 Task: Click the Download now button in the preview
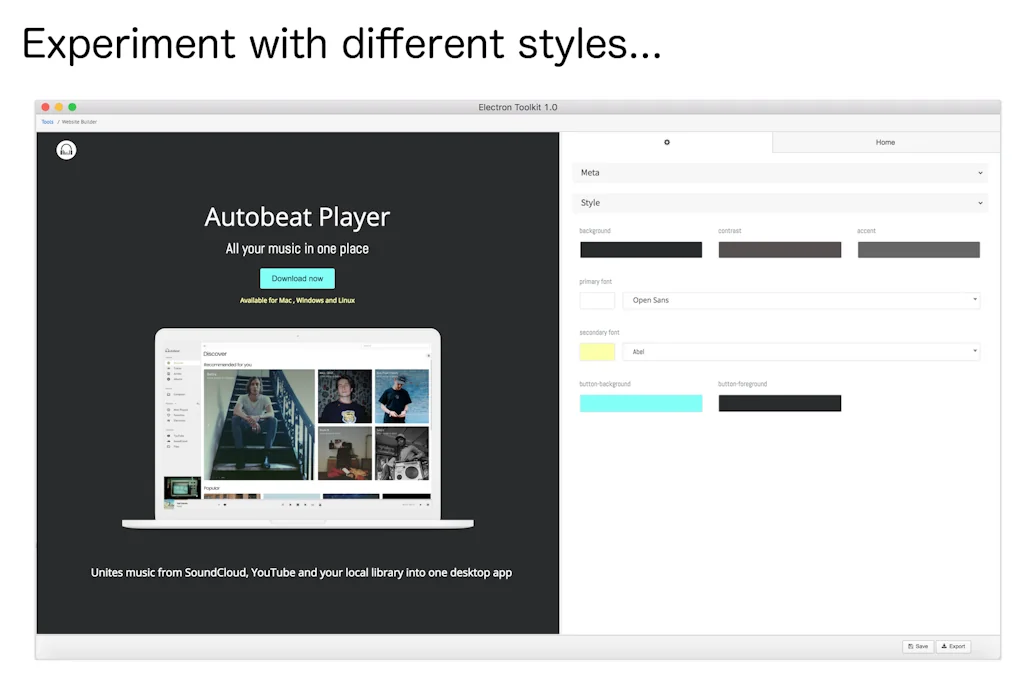296,278
